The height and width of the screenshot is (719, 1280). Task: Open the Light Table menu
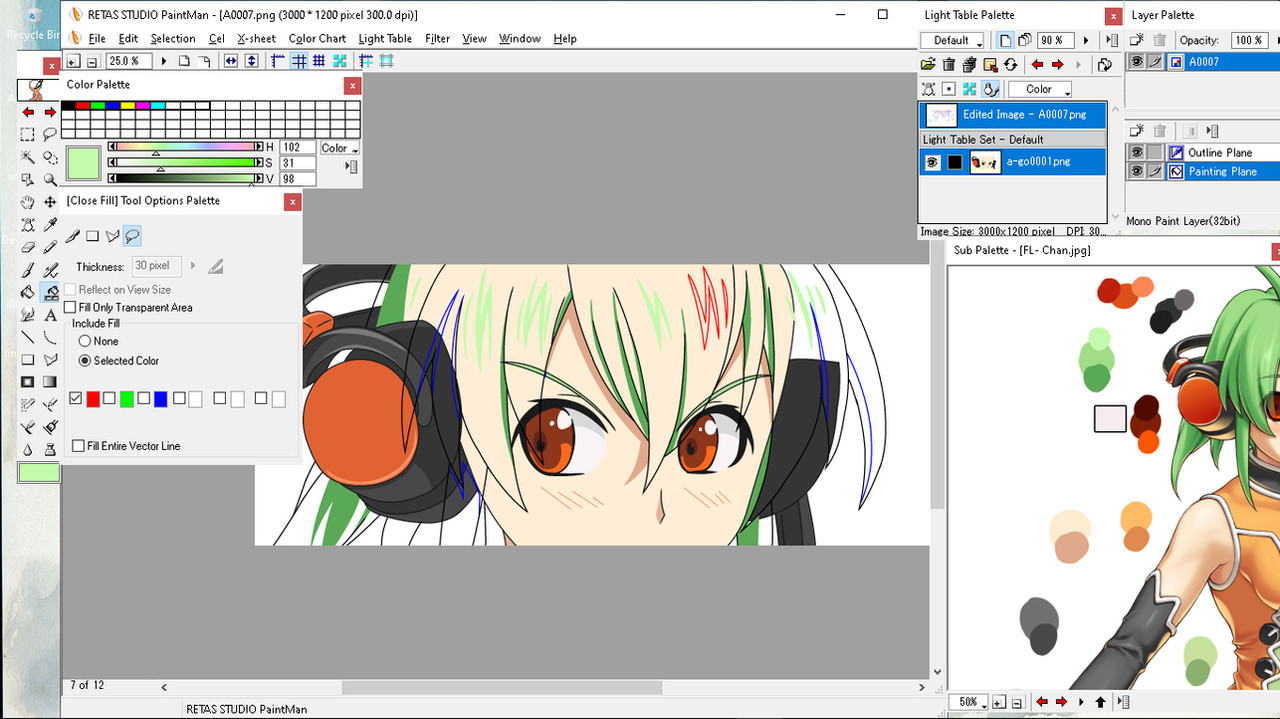[x=385, y=39]
